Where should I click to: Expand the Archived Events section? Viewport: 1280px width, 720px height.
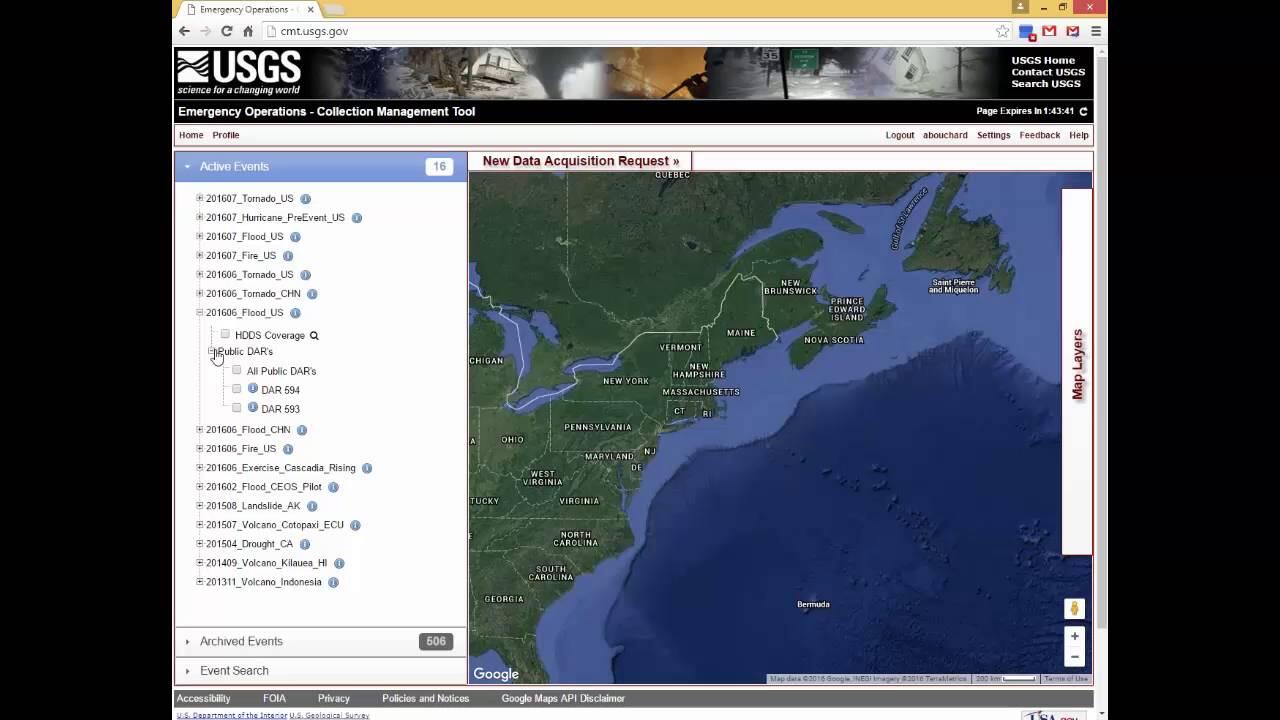[241, 641]
